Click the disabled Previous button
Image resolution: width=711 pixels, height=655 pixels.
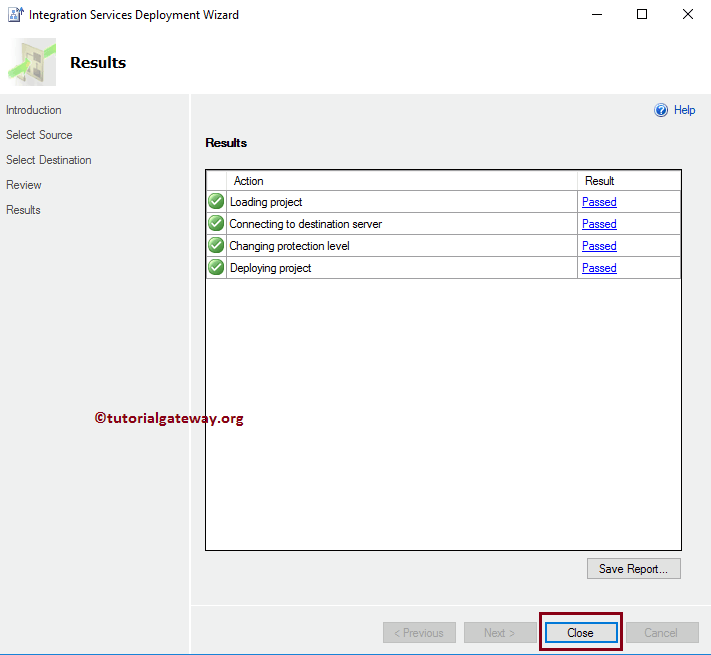[x=419, y=632]
